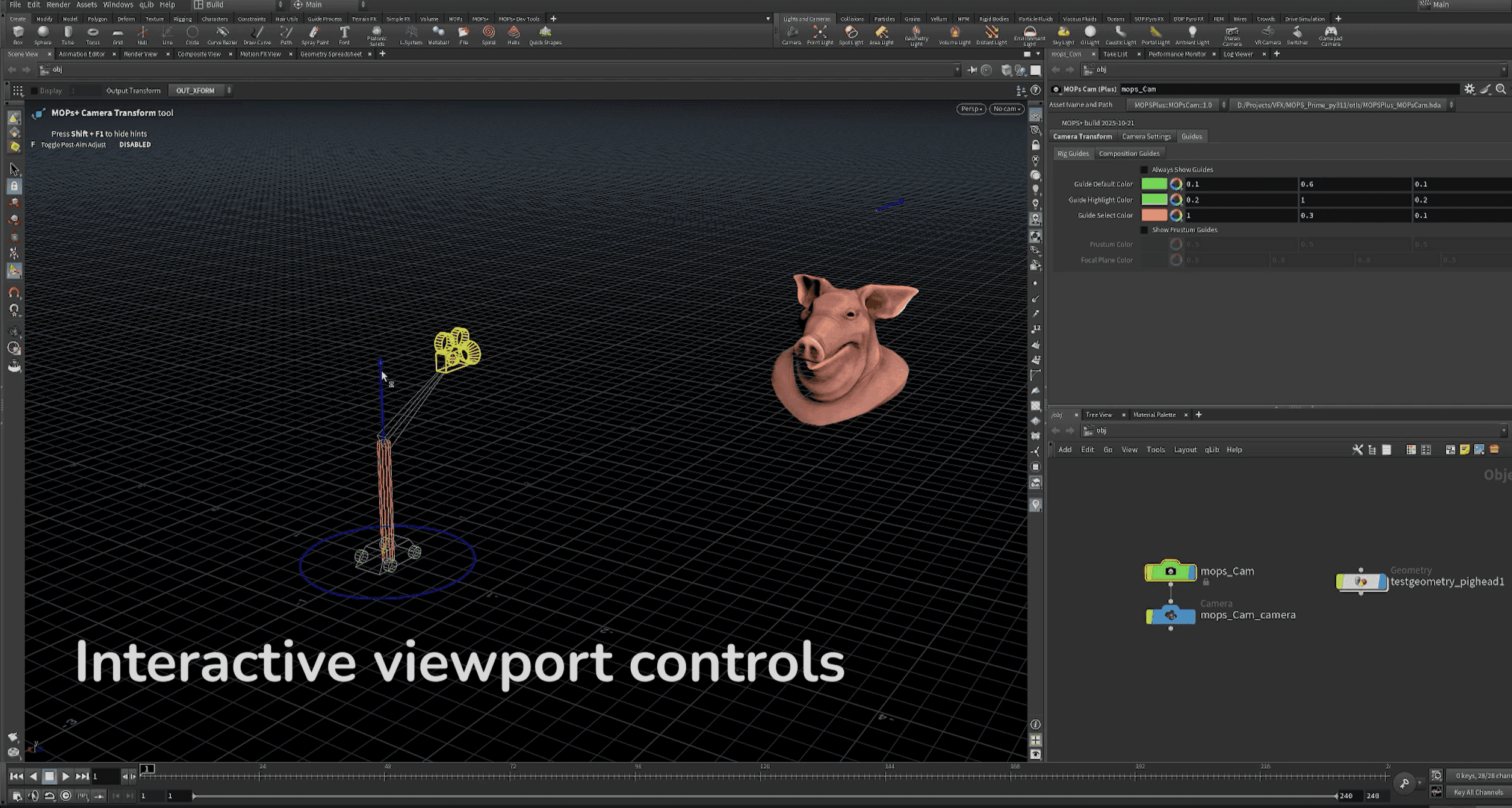Click the Guide Select Color swatch
Viewport: 1512px width, 808px height.
1154,216
